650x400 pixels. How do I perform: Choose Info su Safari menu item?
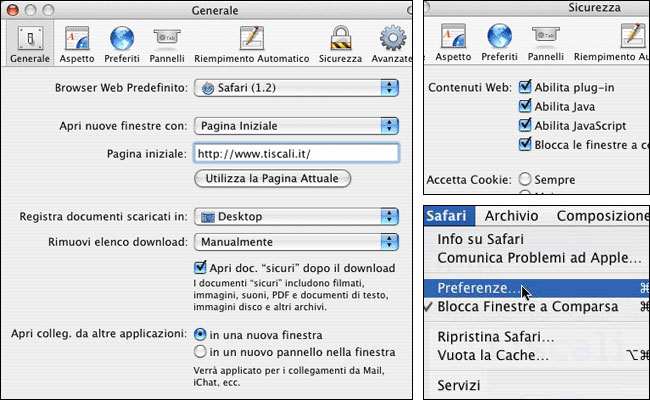coord(536,239)
